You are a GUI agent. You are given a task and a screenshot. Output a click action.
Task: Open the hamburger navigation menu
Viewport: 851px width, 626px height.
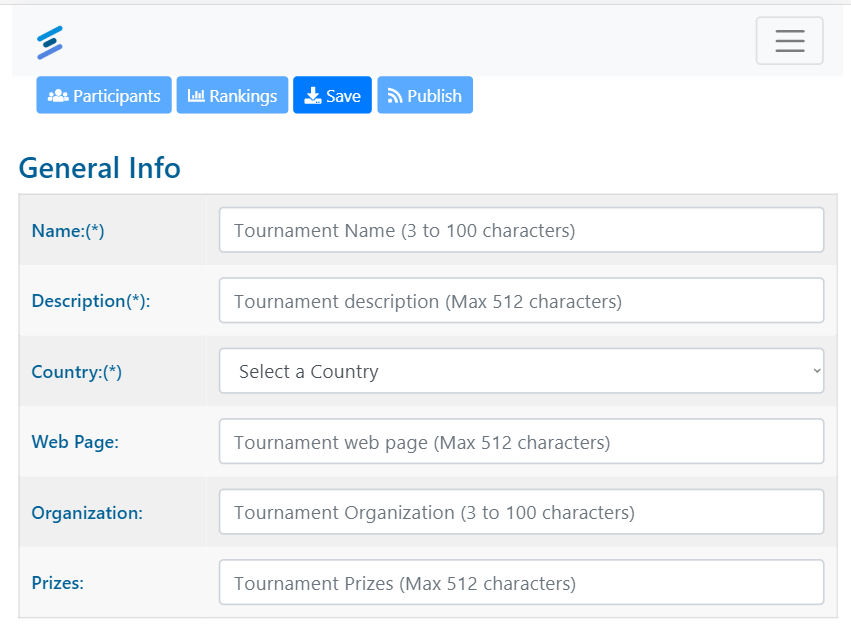pos(789,41)
